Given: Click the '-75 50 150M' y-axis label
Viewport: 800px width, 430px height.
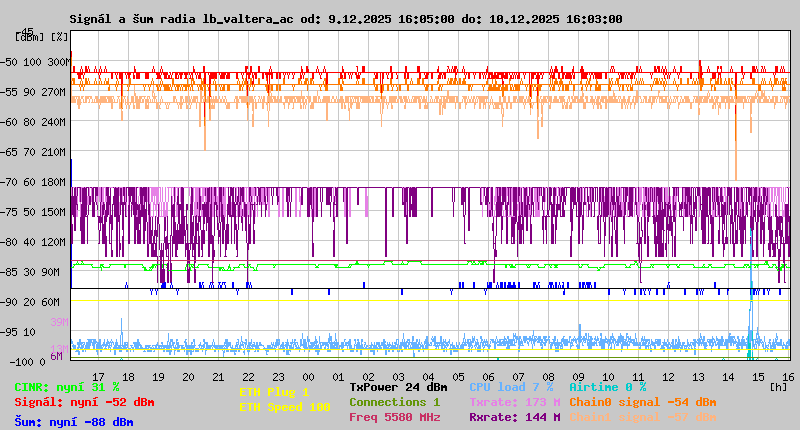Looking at the screenshot, I should pos(35,212).
